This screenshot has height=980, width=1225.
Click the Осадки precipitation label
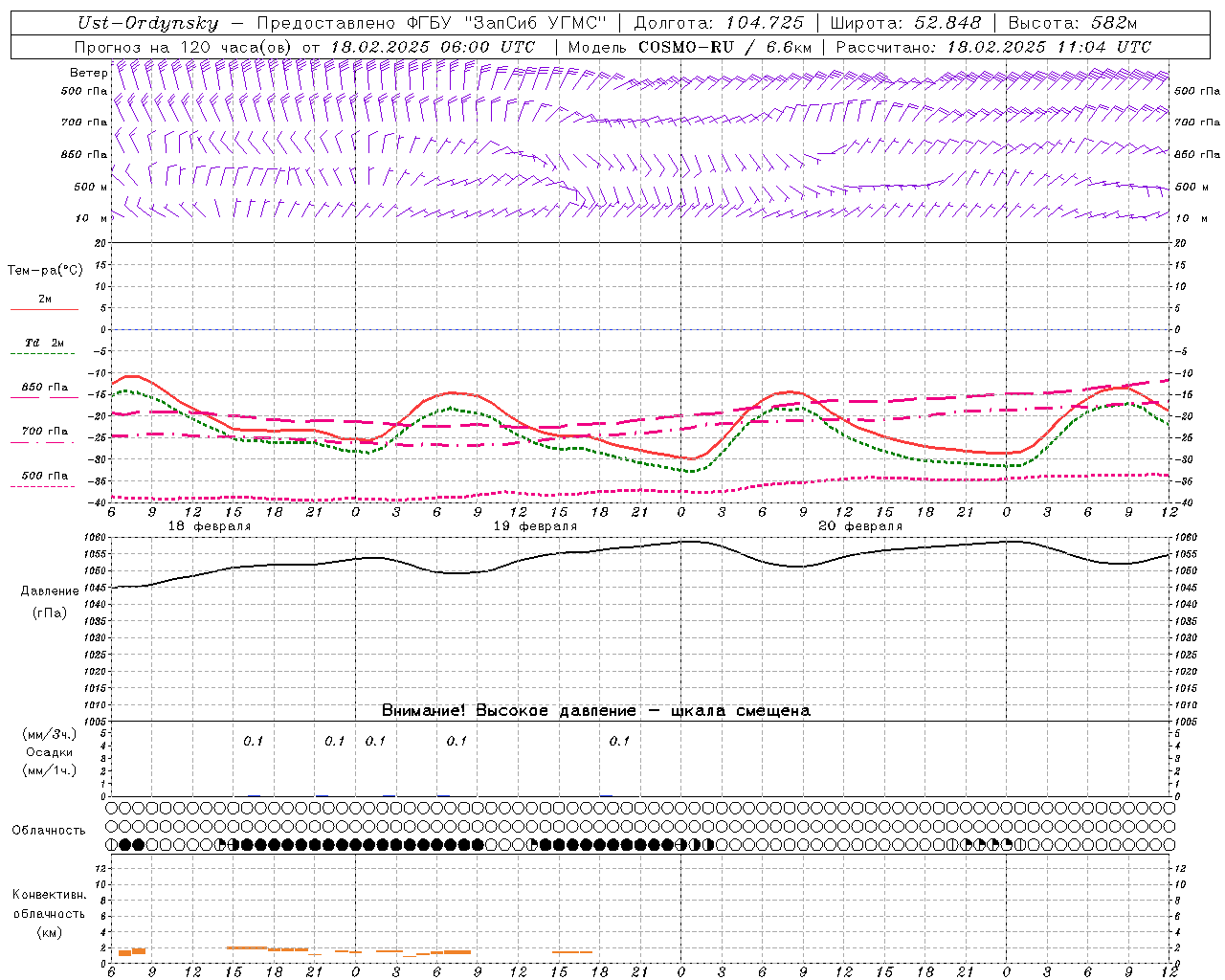[49, 752]
